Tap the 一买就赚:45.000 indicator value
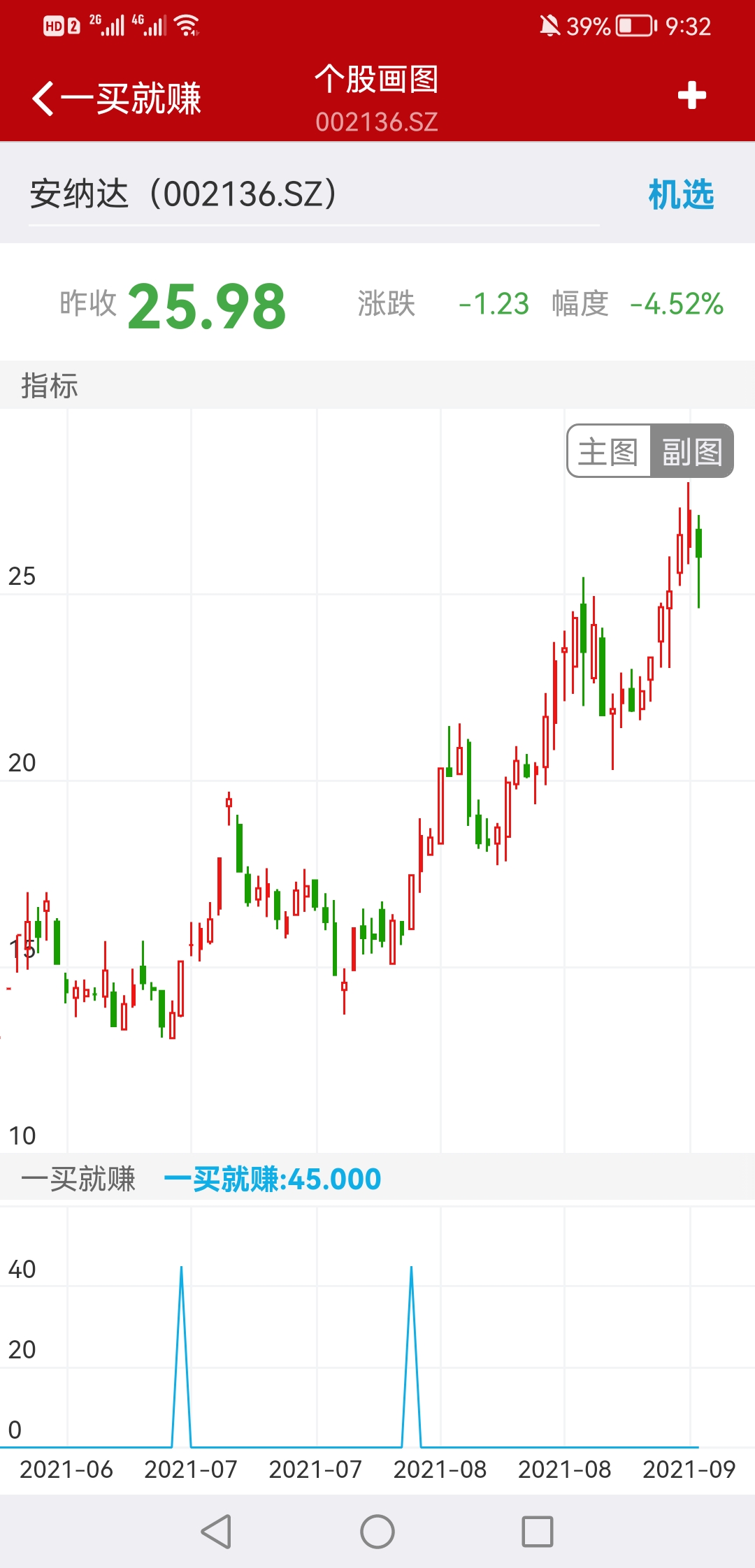This screenshot has width=755, height=1568. (273, 1179)
